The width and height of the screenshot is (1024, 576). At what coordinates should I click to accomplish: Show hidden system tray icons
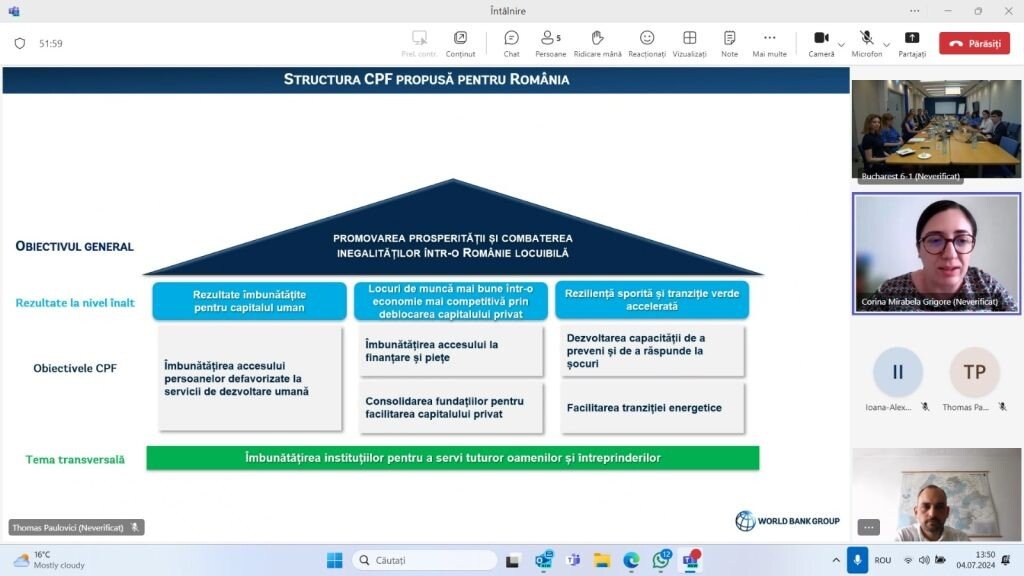coord(836,560)
